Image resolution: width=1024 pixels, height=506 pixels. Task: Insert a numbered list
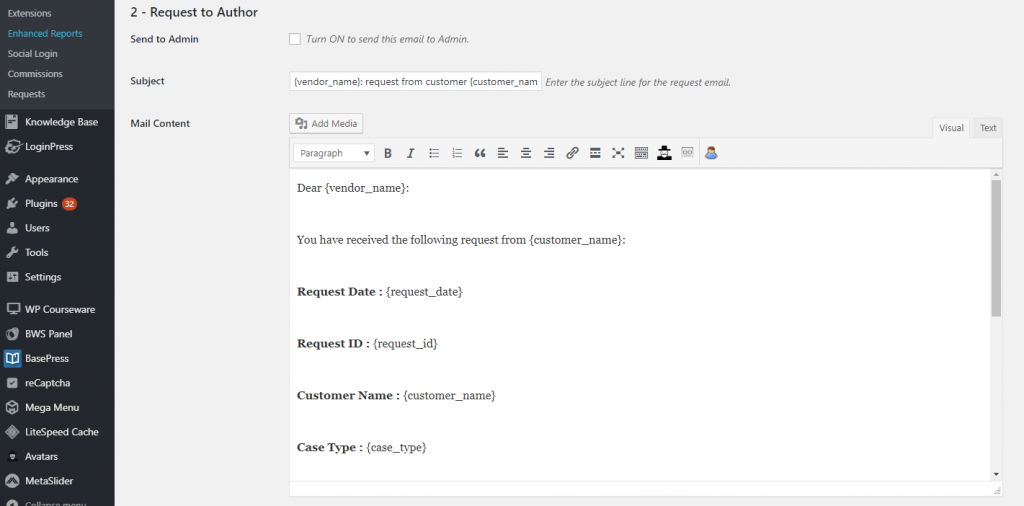(457, 153)
